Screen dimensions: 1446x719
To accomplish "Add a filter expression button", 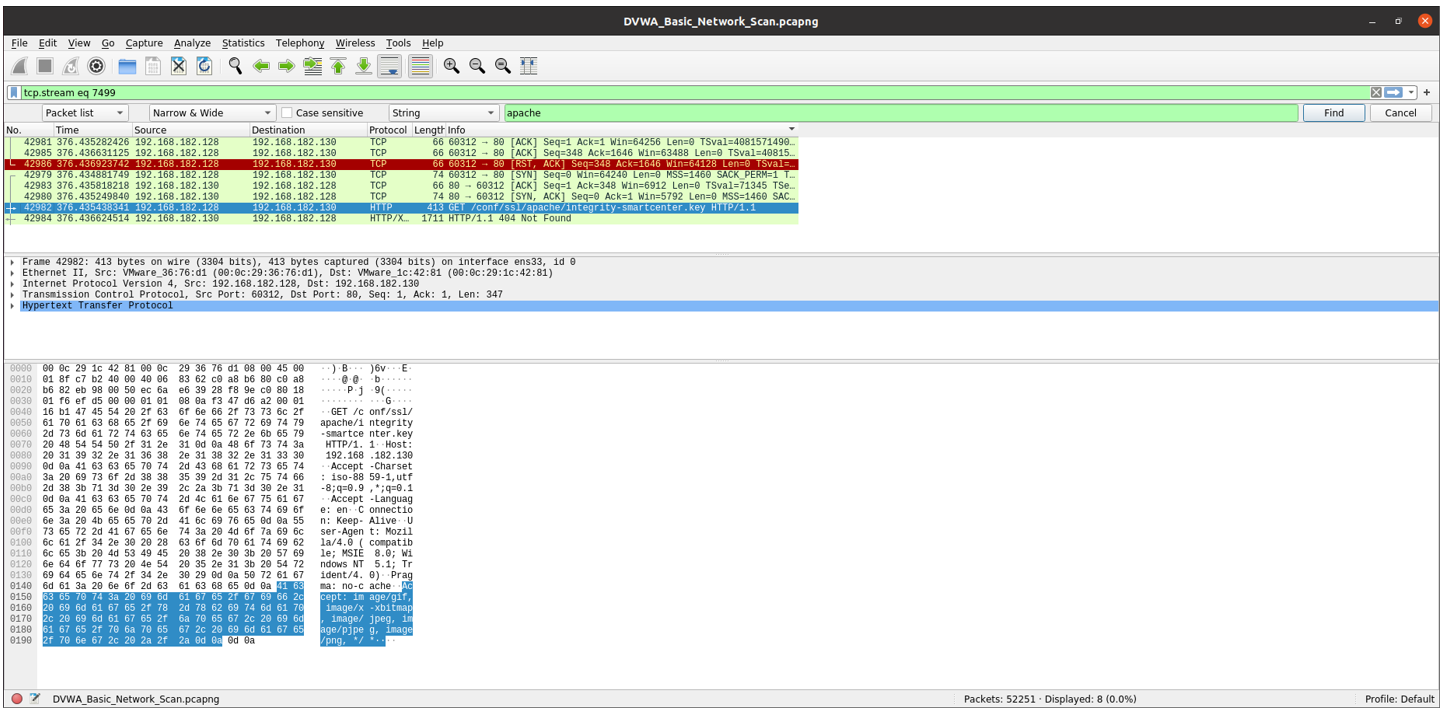I will coord(1427,92).
